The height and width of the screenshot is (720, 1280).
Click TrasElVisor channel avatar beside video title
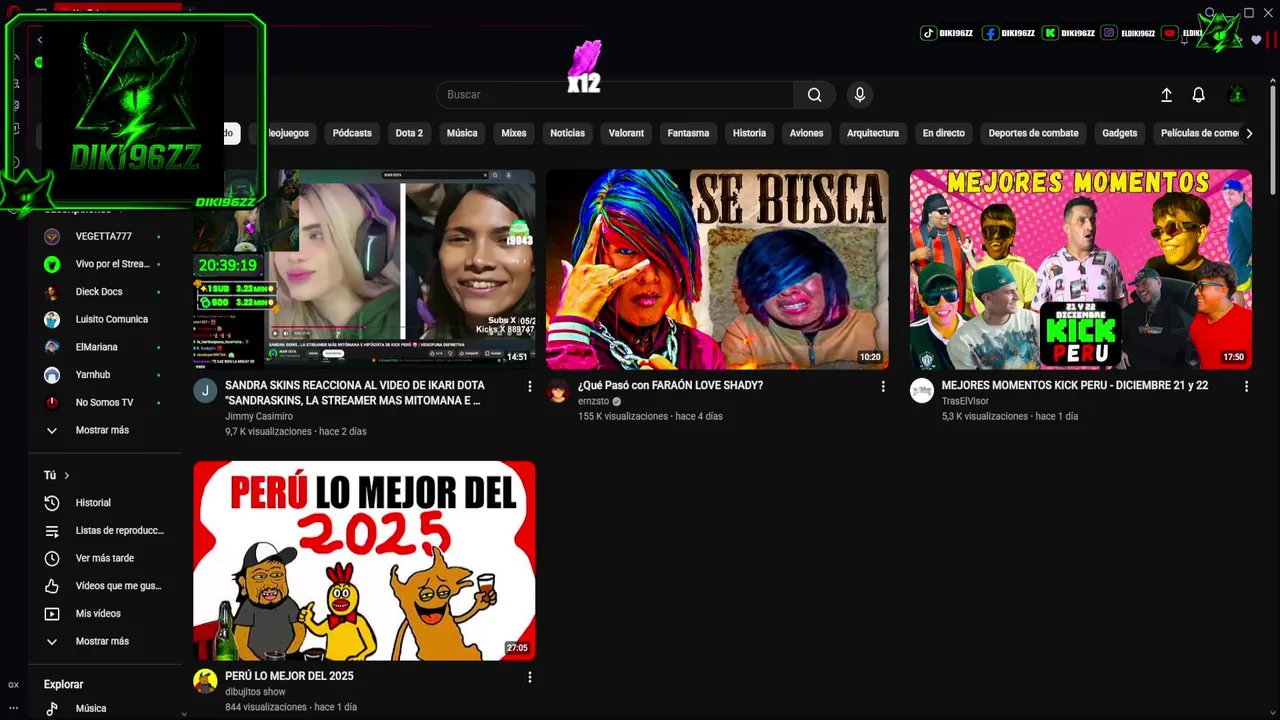click(921, 391)
